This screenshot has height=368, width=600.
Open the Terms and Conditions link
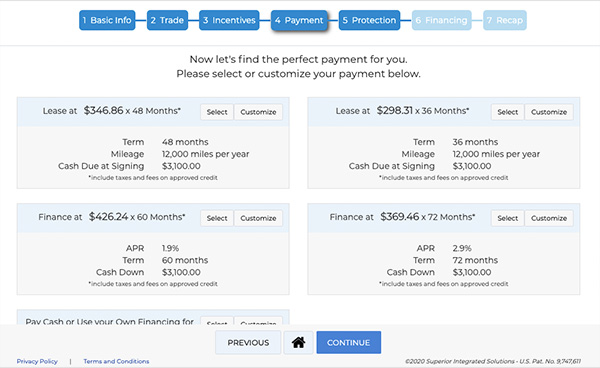(x=116, y=361)
